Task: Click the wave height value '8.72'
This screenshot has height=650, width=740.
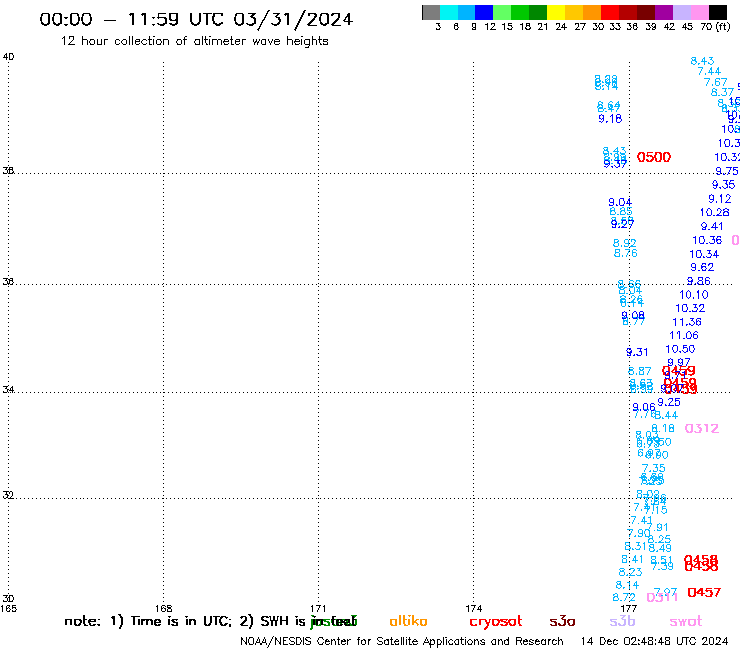Action: pyautogui.click(x=624, y=598)
